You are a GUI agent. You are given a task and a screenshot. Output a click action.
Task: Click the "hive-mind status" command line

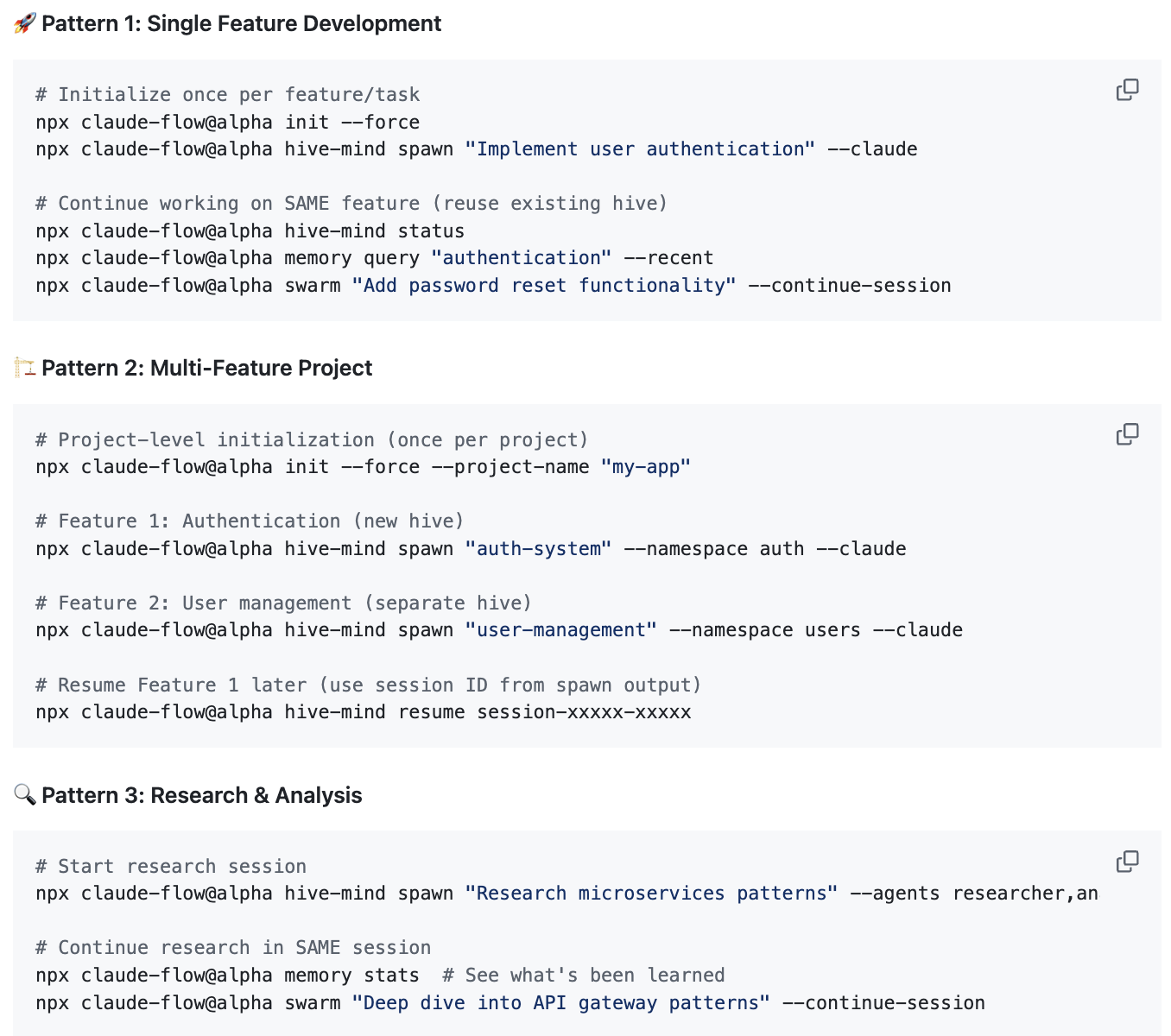[250, 231]
